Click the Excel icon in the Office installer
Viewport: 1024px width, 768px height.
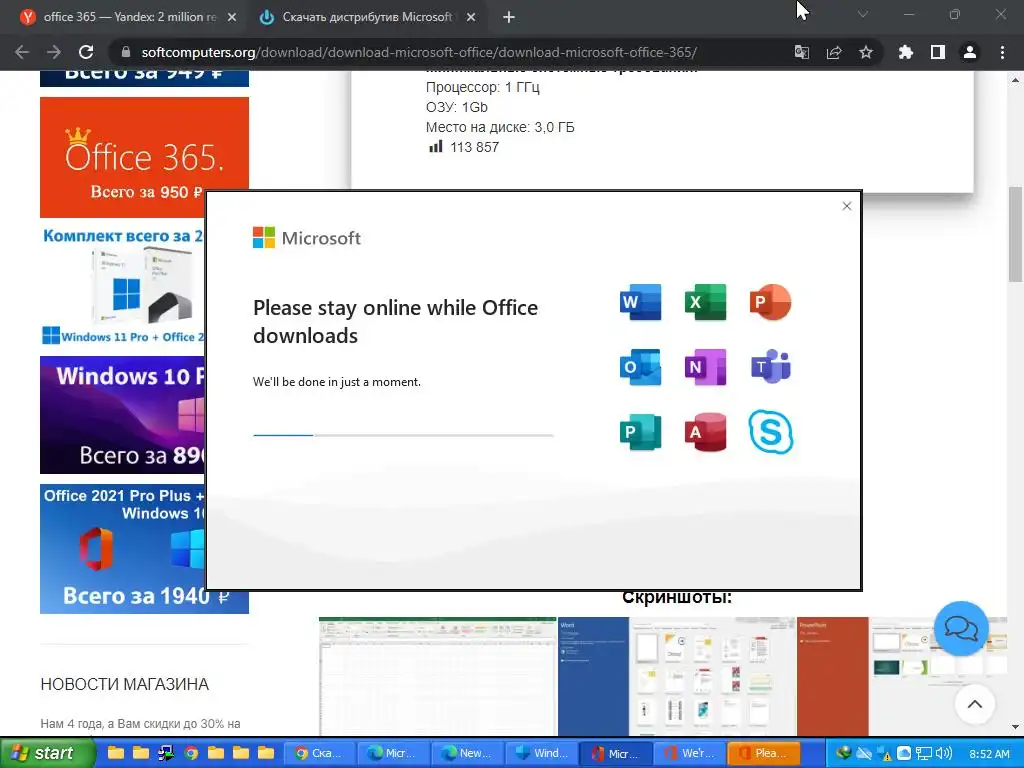[x=705, y=302]
